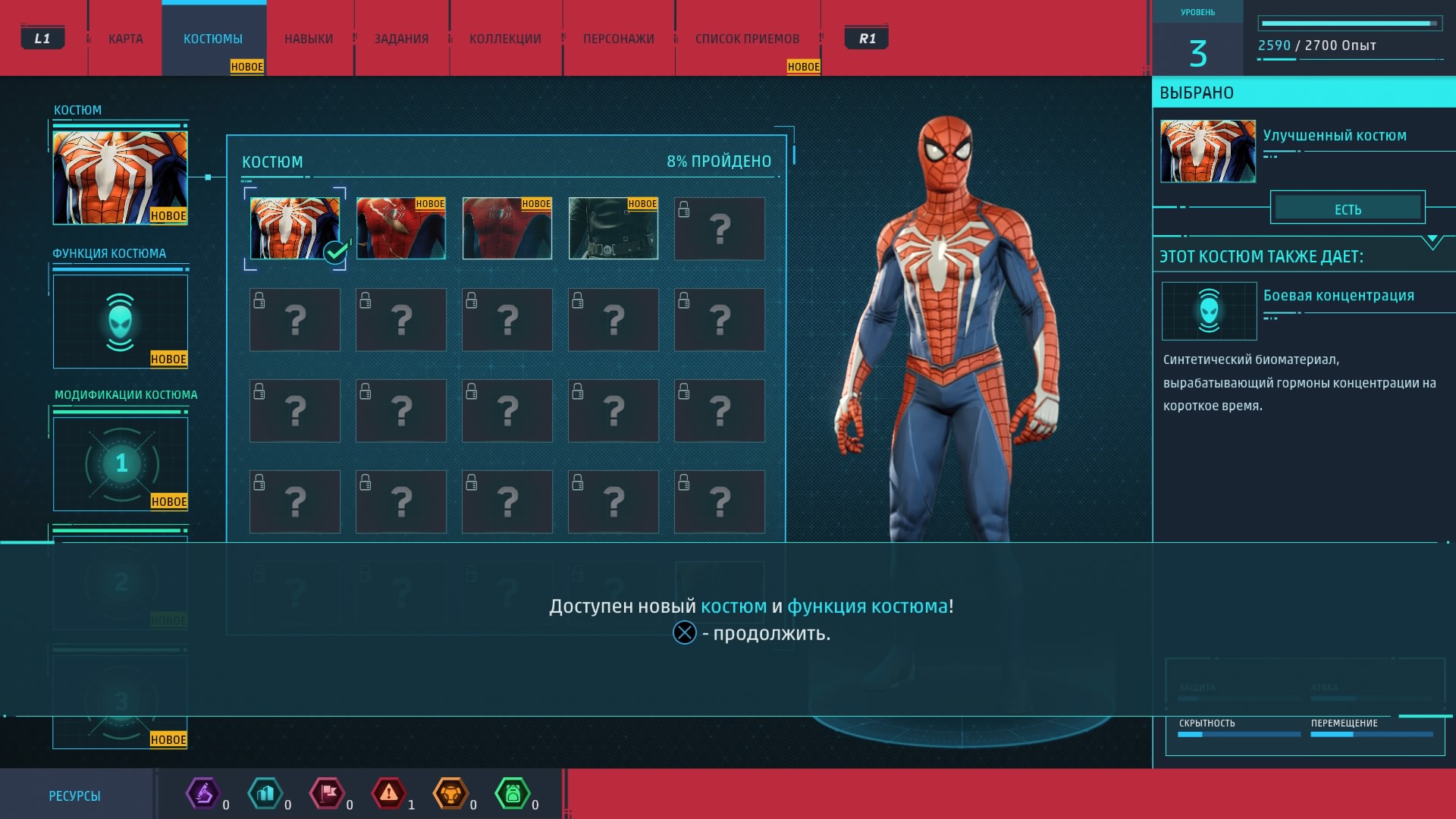Click the red warning crime token icon
The height and width of the screenshot is (819, 1456).
click(x=388, y=794)
